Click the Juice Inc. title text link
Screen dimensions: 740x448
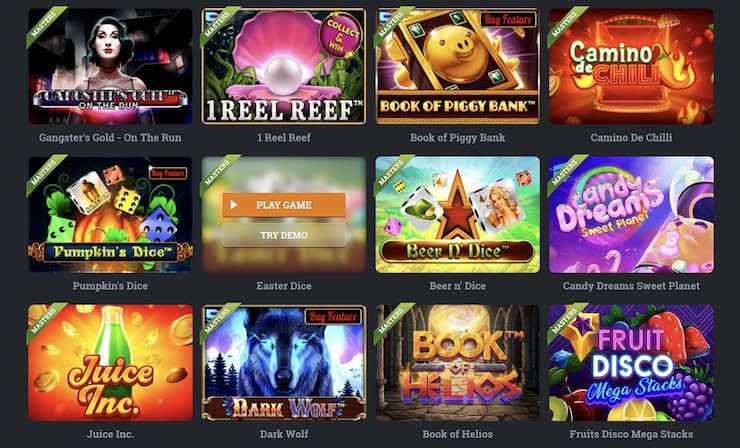click(110, 433)
